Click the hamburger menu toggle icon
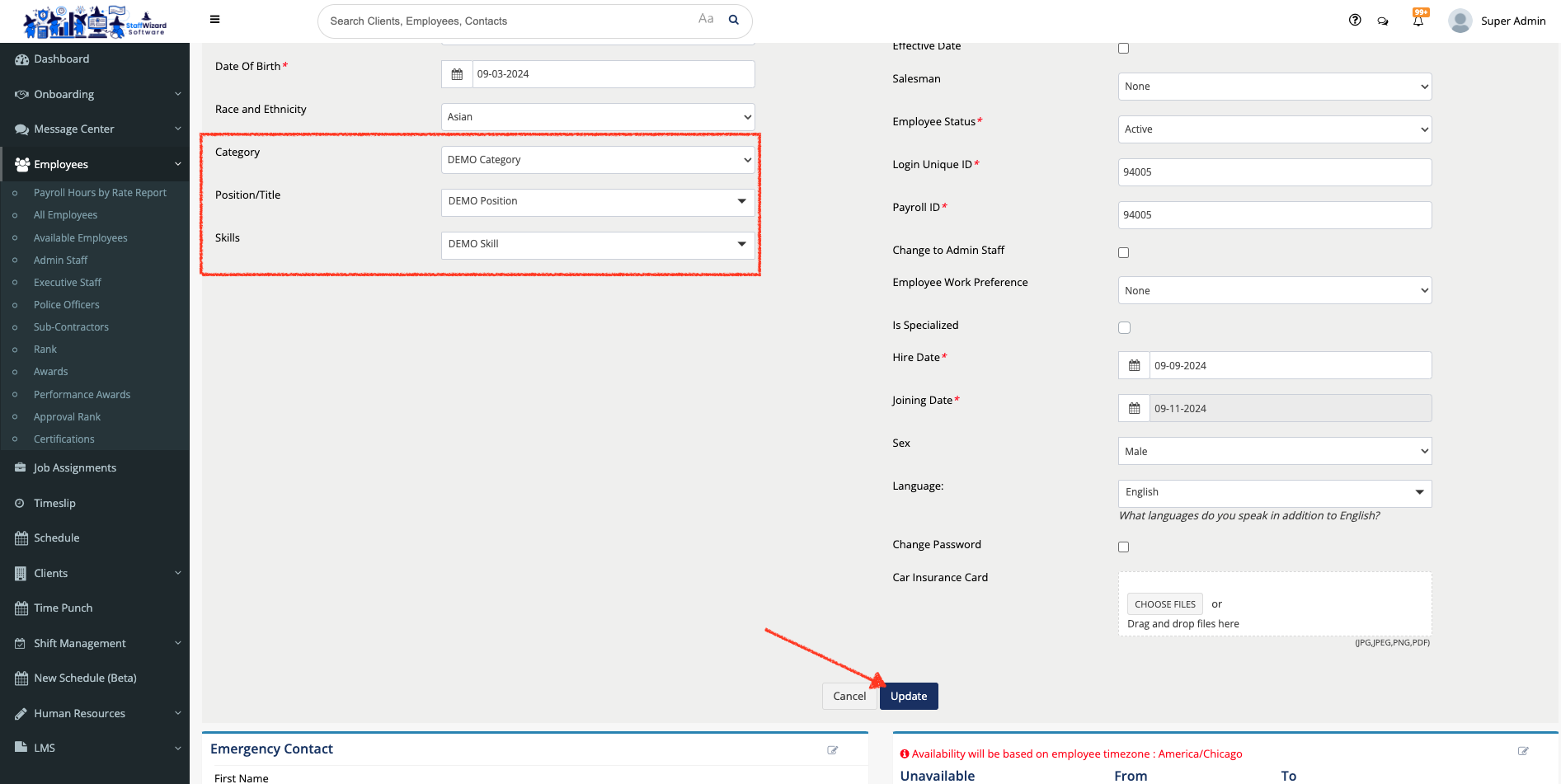1561x784 pixels. coord(214,20)
